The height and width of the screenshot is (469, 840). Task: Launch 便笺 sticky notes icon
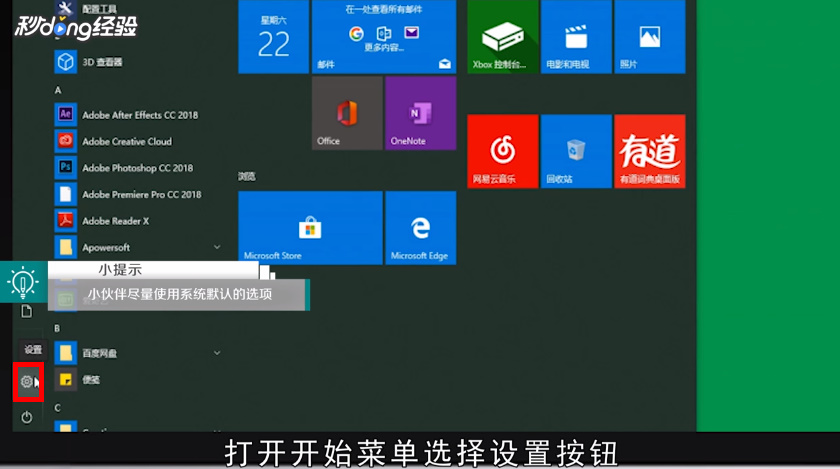pos(65,379)
